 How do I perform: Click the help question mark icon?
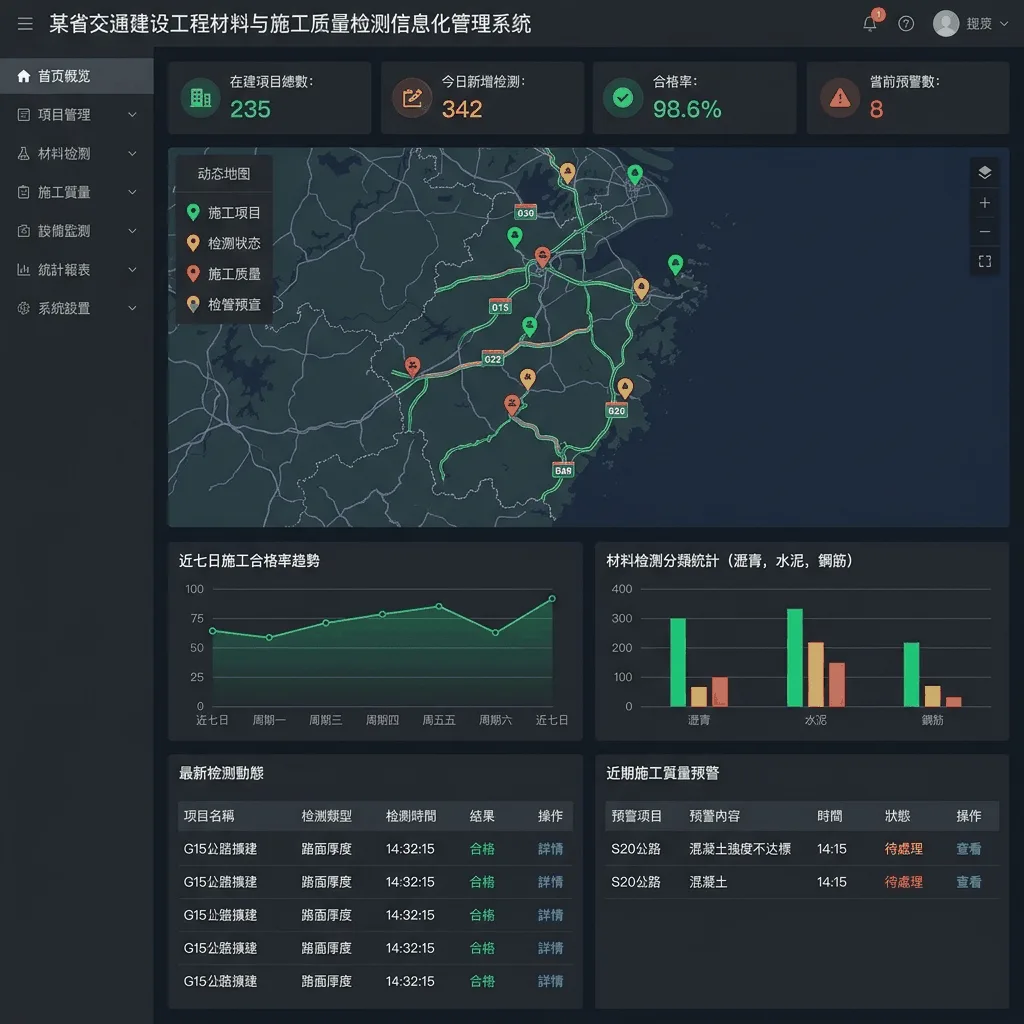click(x=906, y=24)
